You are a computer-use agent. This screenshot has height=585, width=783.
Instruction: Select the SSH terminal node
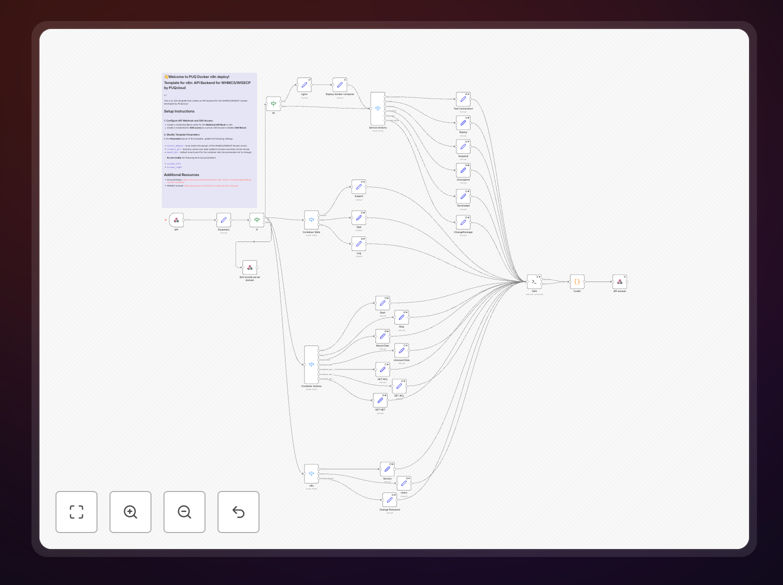(534, 282)
